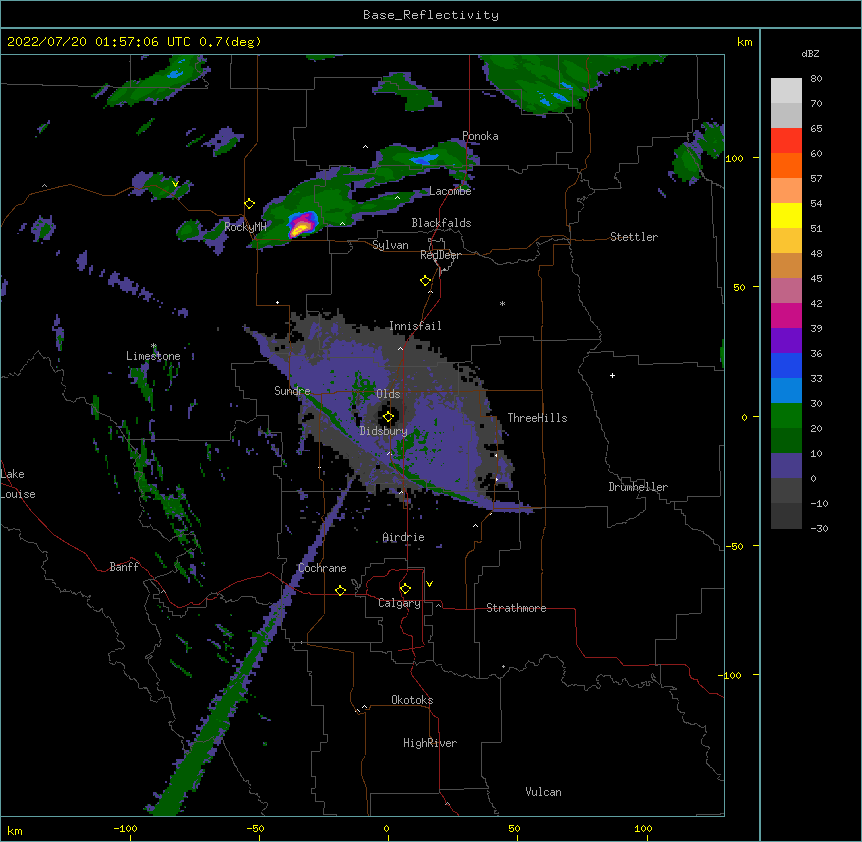This screenshot has width=862, height=842.
Task: Click the Lacombe city label
Action: click(x=450, y=191)
